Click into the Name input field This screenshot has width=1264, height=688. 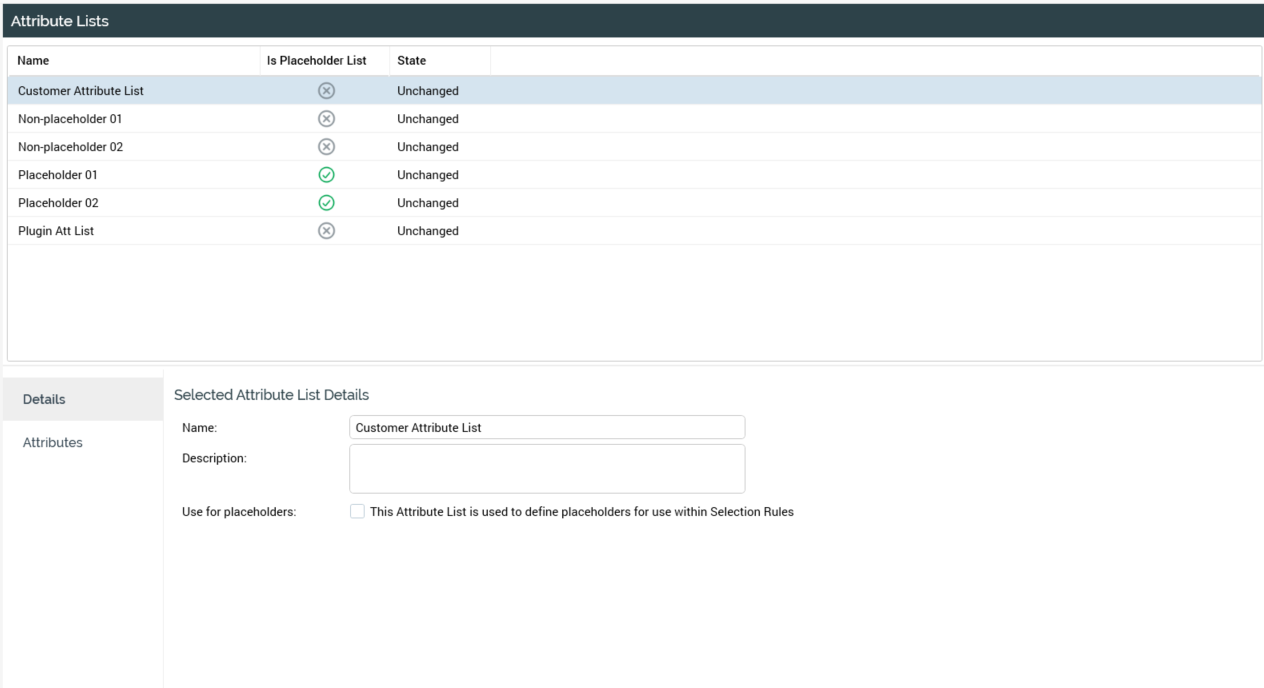click(547, 427)
